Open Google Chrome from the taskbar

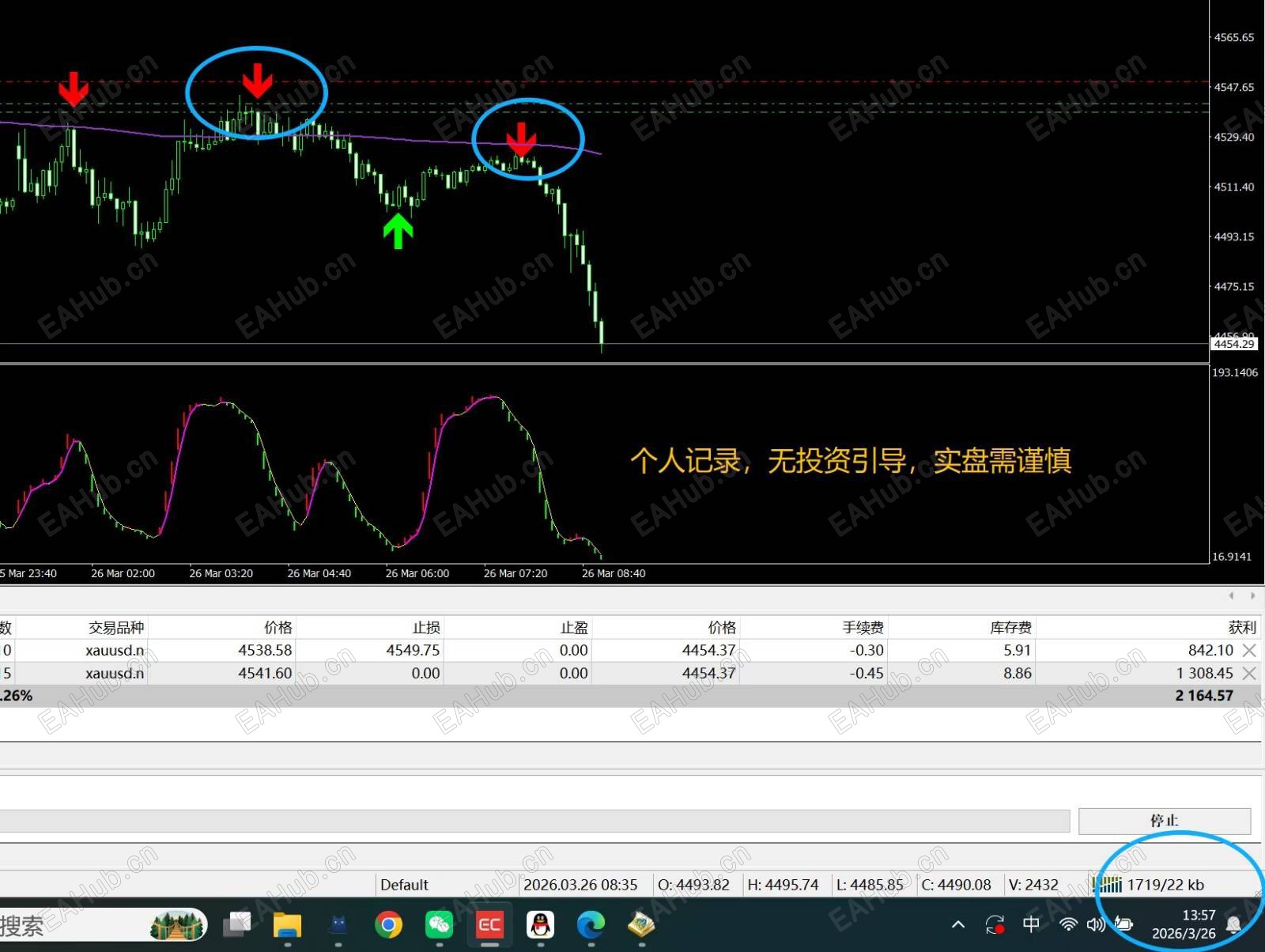[x=388, y=924]
